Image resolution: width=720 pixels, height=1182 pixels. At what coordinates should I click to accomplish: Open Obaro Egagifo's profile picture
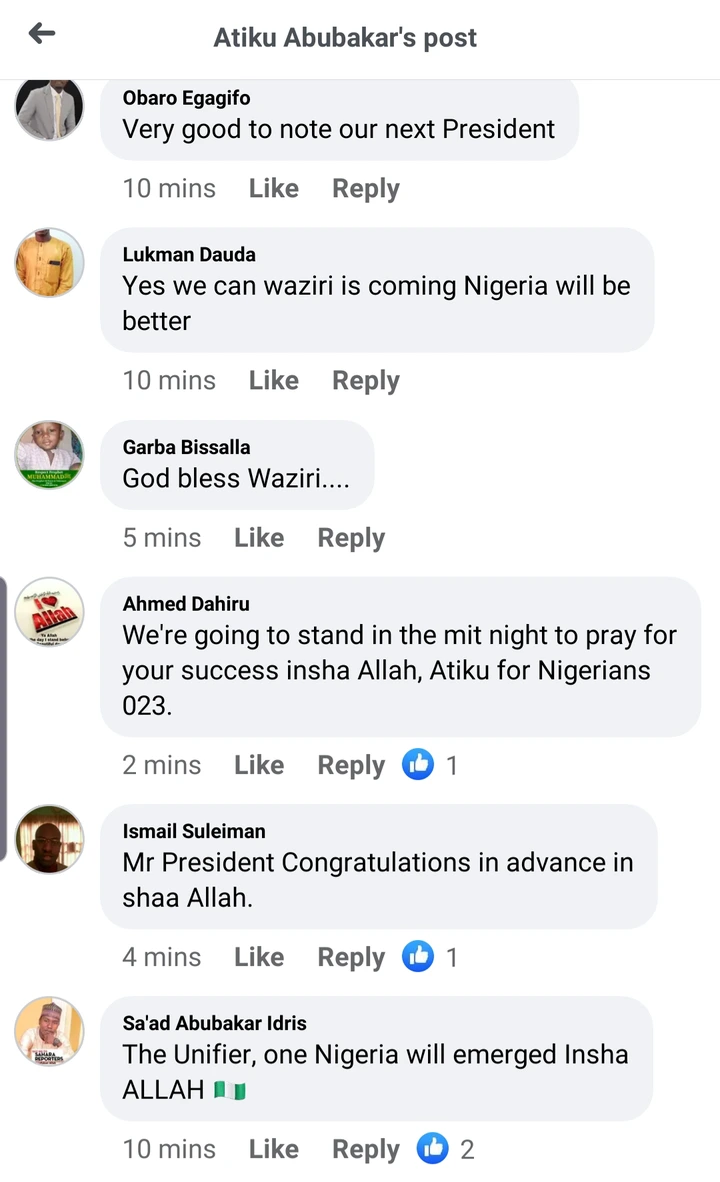tap(50, 106)
